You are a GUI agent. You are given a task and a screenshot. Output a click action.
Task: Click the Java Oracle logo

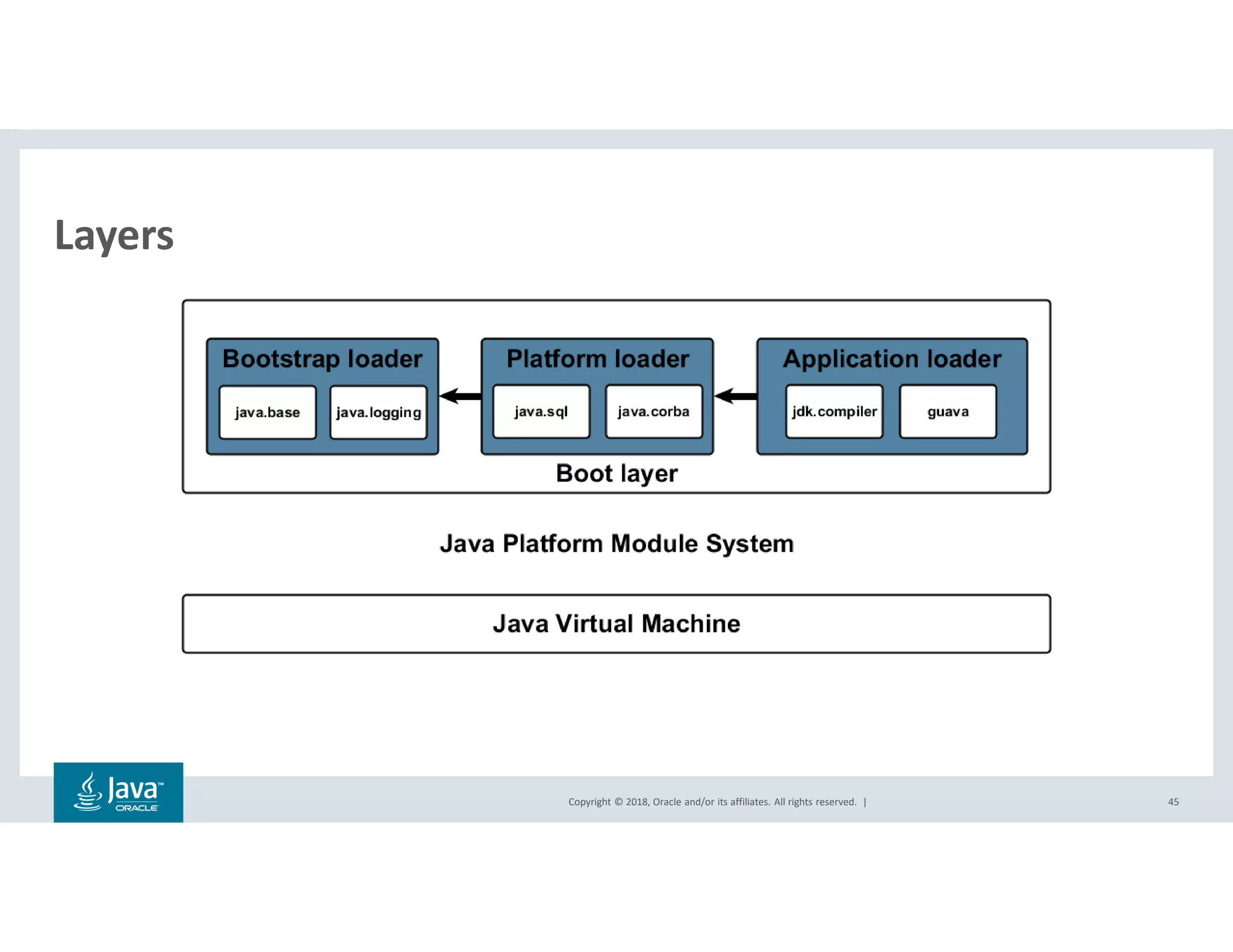(x=118, y=792)
